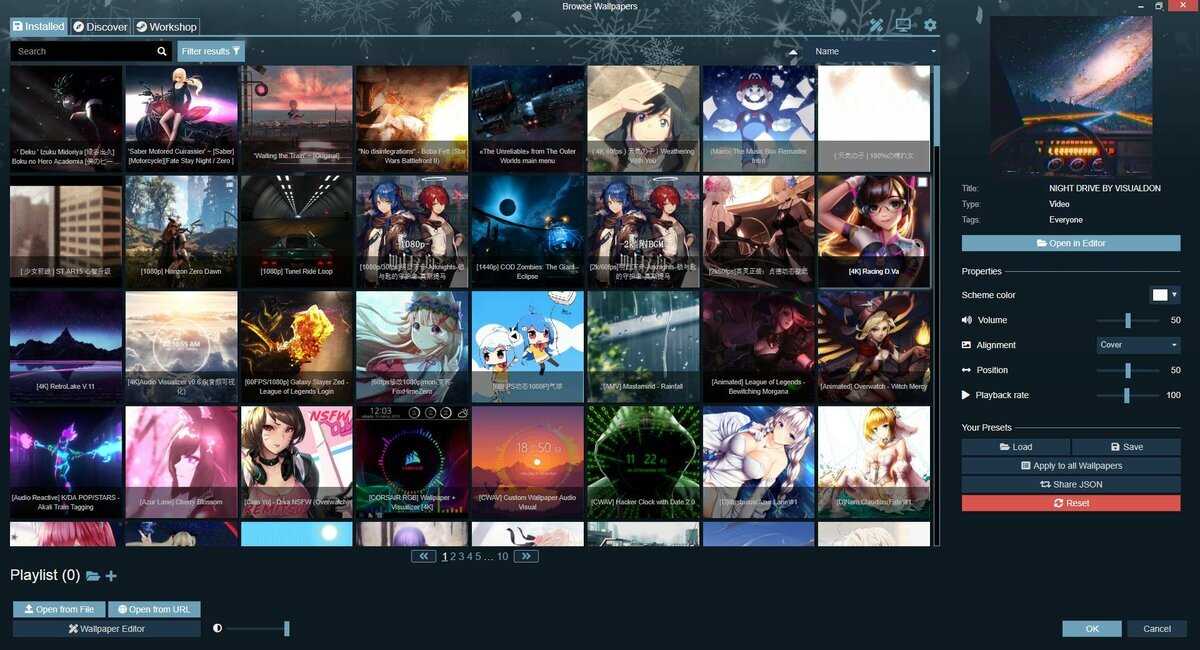1200x650 pixels.
Task: Go to page 10
Action: tap(503, 556)
